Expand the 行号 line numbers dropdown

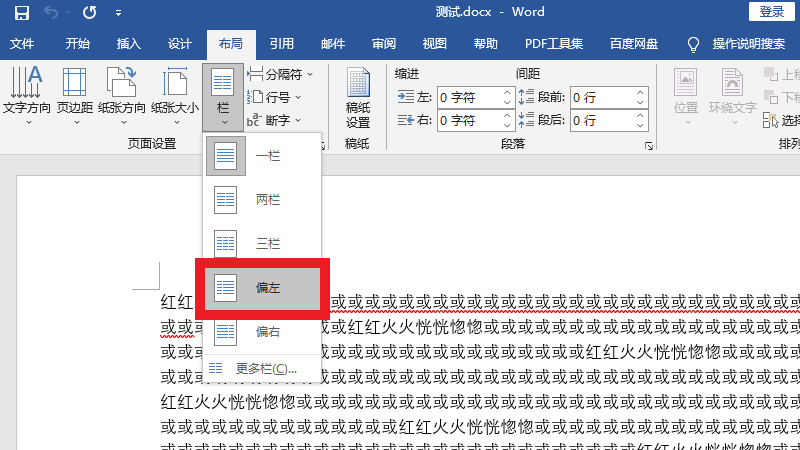click(x=275, y=97)
